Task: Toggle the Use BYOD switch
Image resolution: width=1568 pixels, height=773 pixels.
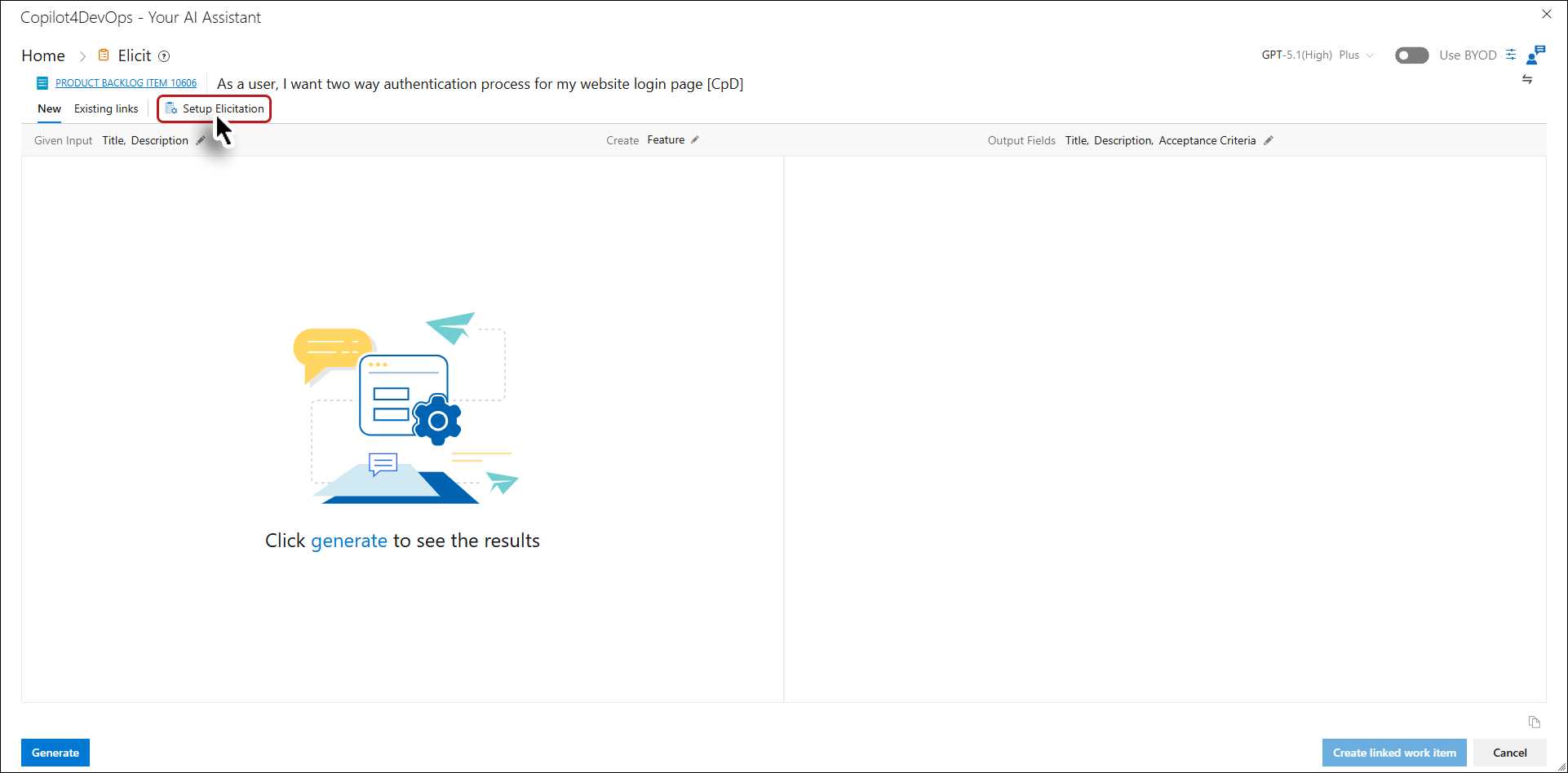Action: [x=1411, y=55]
